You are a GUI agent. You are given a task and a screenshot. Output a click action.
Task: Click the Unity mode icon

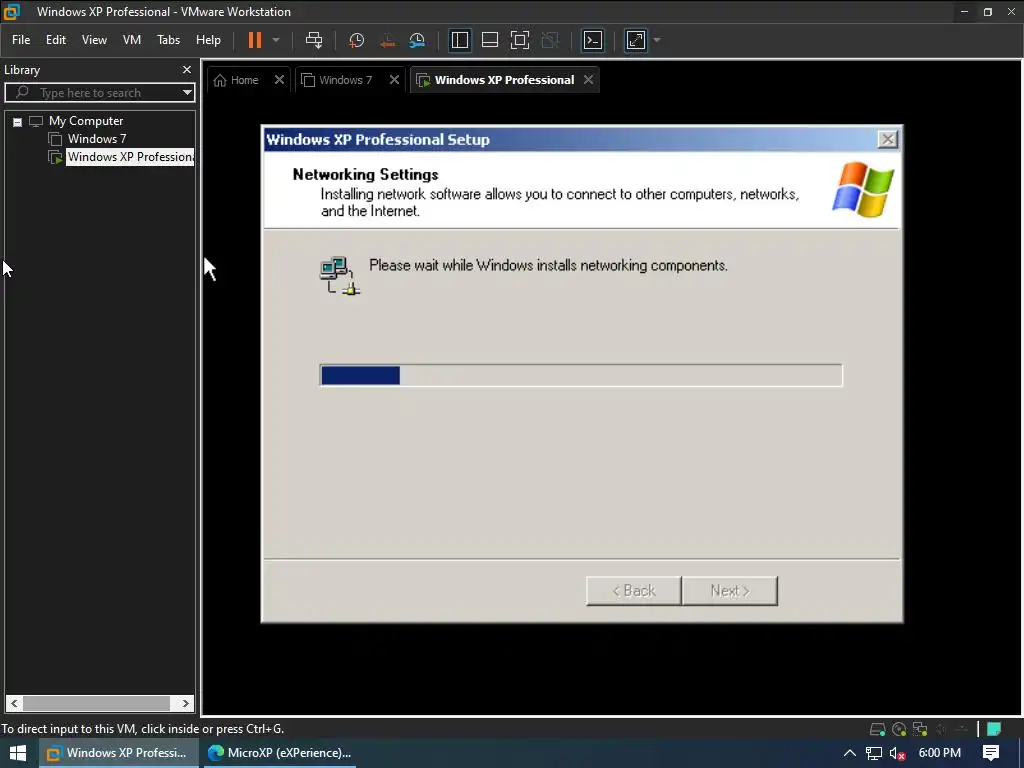[x=551, y=40]
